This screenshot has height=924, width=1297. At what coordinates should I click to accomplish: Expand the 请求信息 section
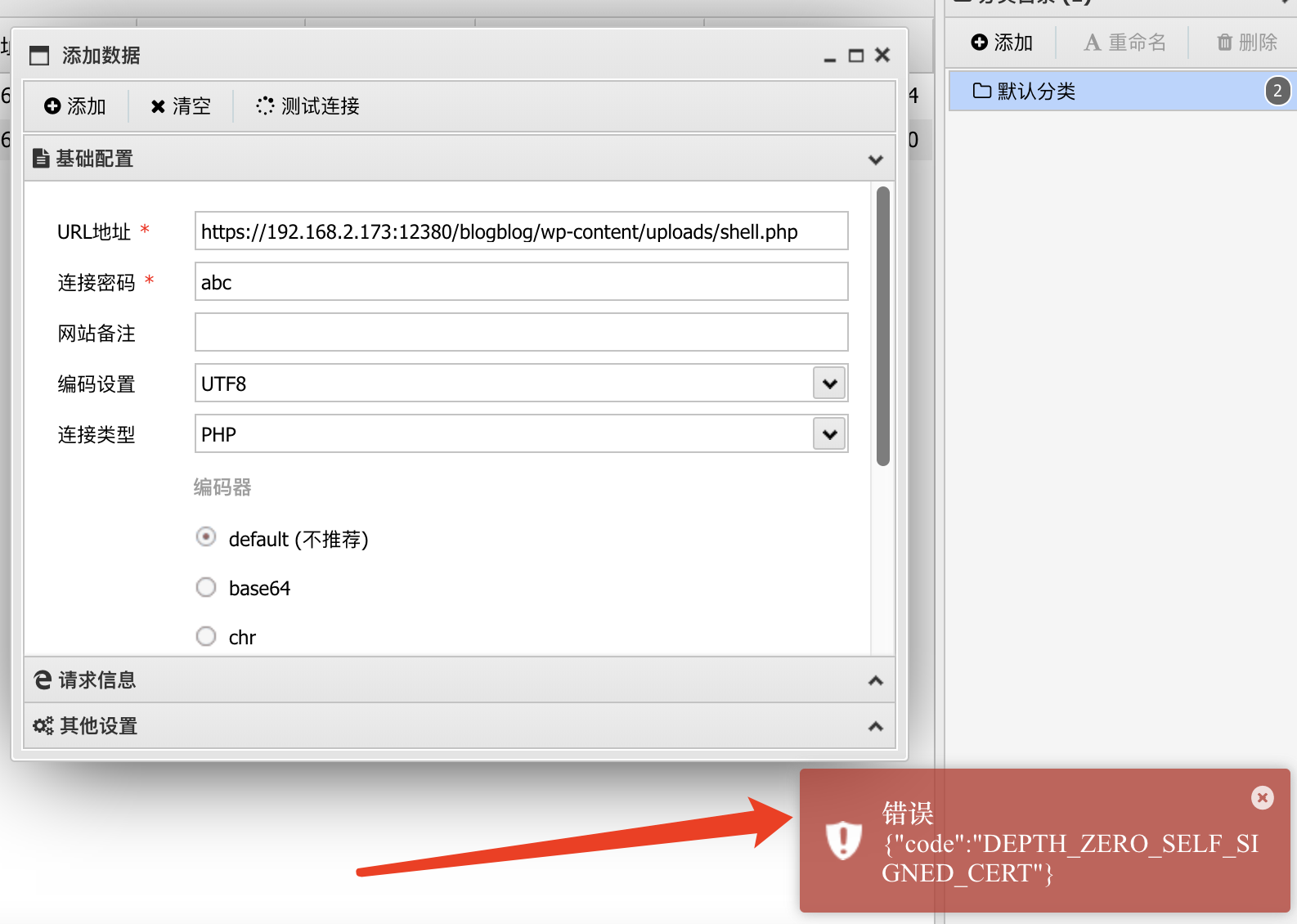(875, 680)
